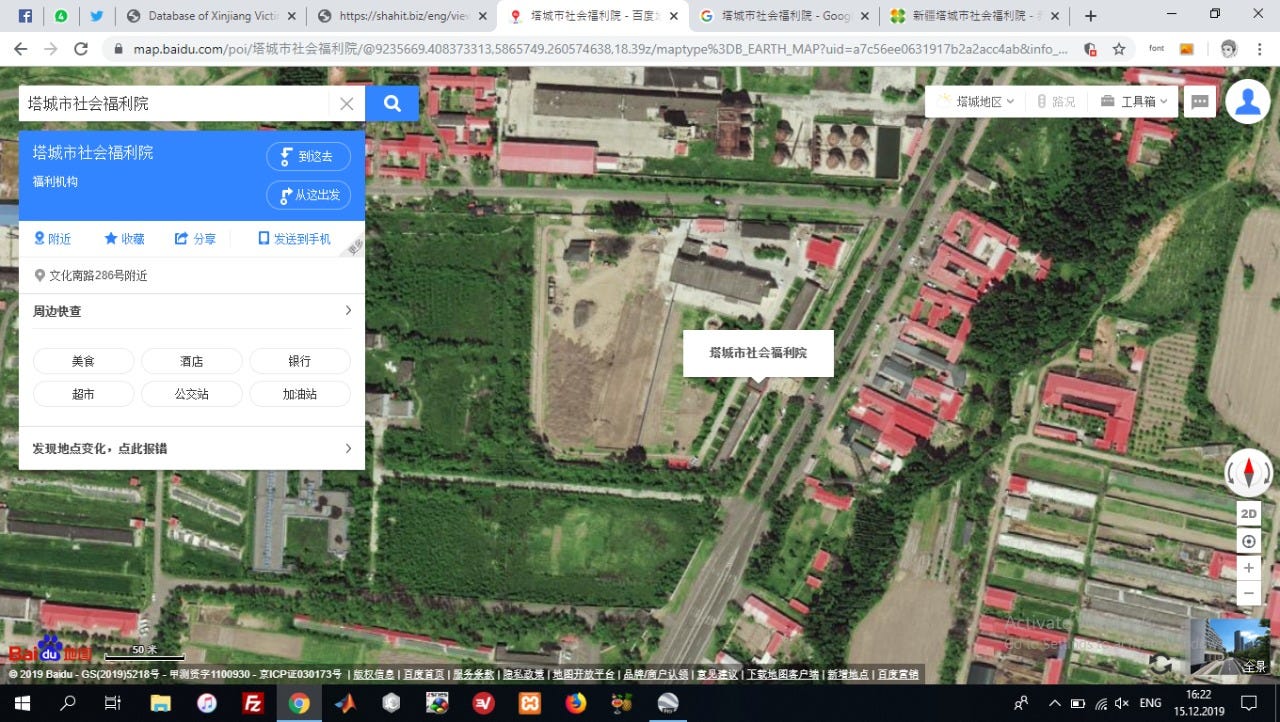The image size is (1280, 722).
Task: Open the Chrome profile avatar
Action: (x=1229, y=49)
